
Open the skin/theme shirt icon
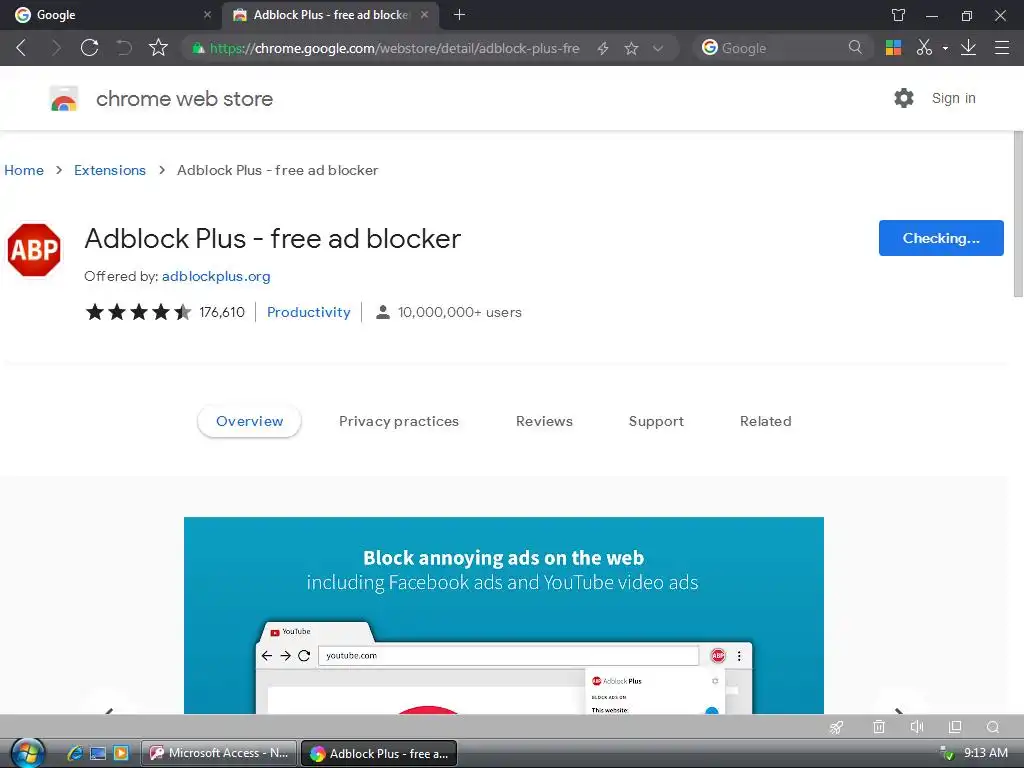899,15
